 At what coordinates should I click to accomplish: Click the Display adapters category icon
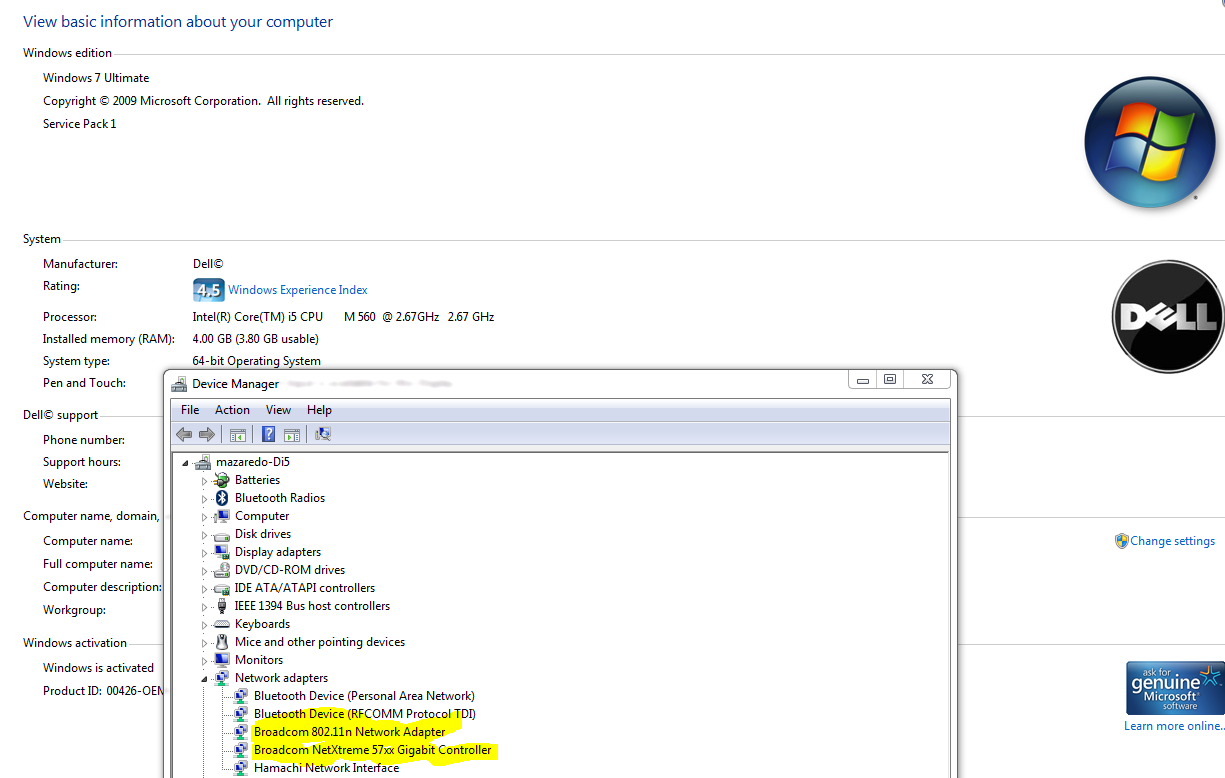point(222,552)
